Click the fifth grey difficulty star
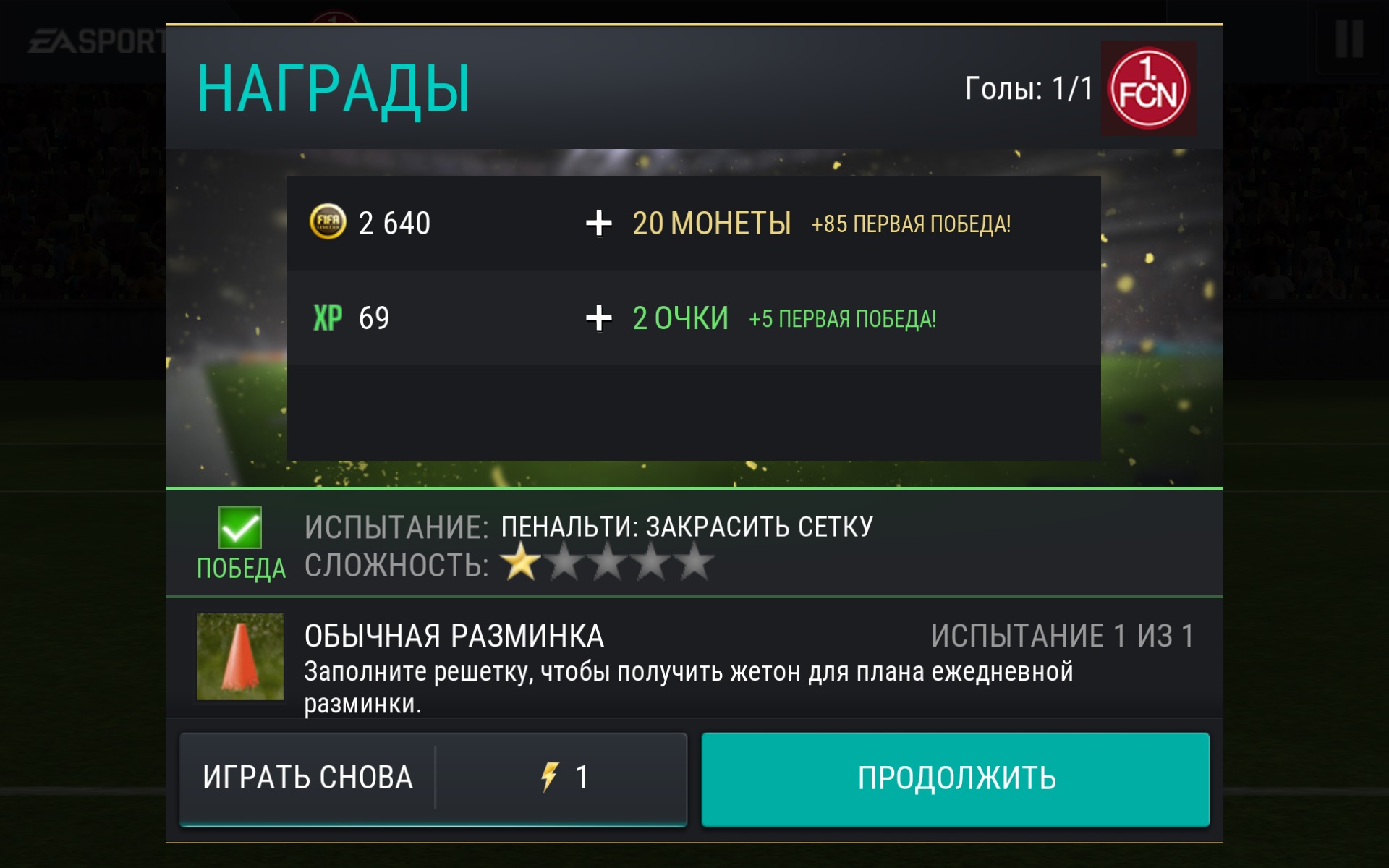This screenshot has width=1389, height=868. click(694, 562)
